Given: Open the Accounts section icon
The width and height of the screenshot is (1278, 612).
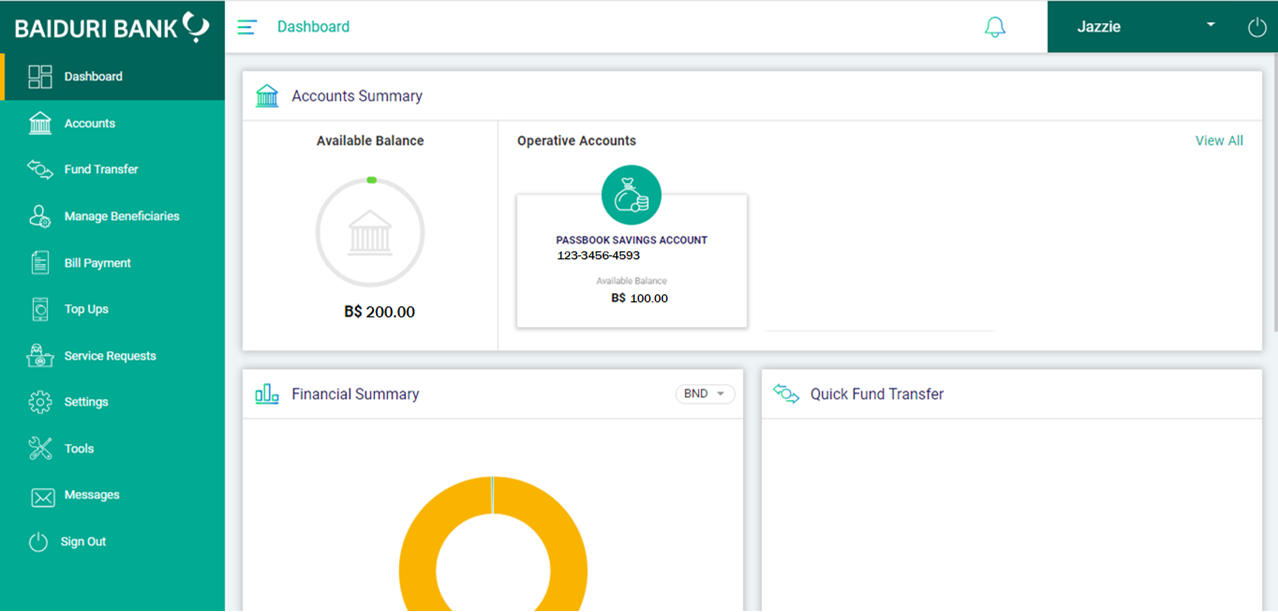Looking at the screenshot, I should (x=40, y=122).
